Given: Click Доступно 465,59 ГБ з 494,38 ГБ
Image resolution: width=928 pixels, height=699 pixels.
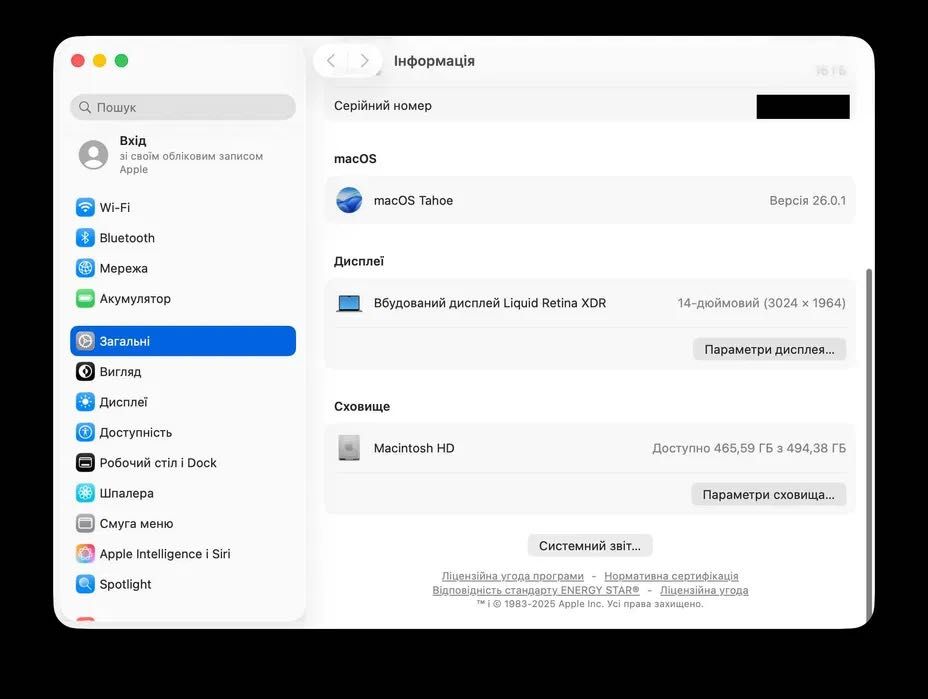Looking at the screenshot, I should tap(749, 448).
